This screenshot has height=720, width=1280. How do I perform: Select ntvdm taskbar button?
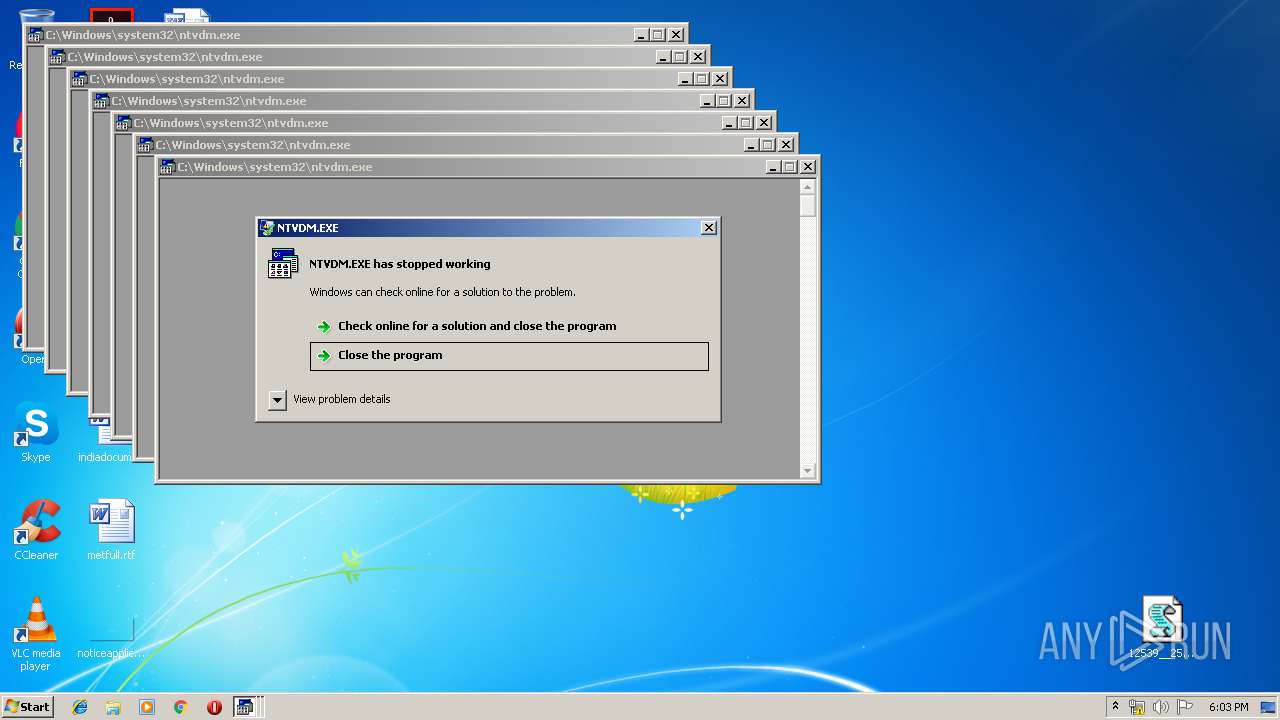click(247, 707)
